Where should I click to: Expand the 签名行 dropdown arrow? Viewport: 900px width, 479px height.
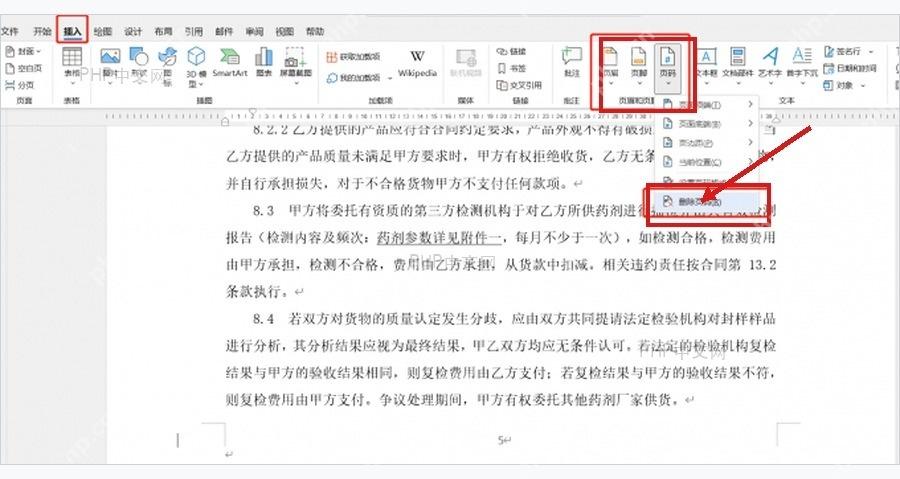pos(871,52)
